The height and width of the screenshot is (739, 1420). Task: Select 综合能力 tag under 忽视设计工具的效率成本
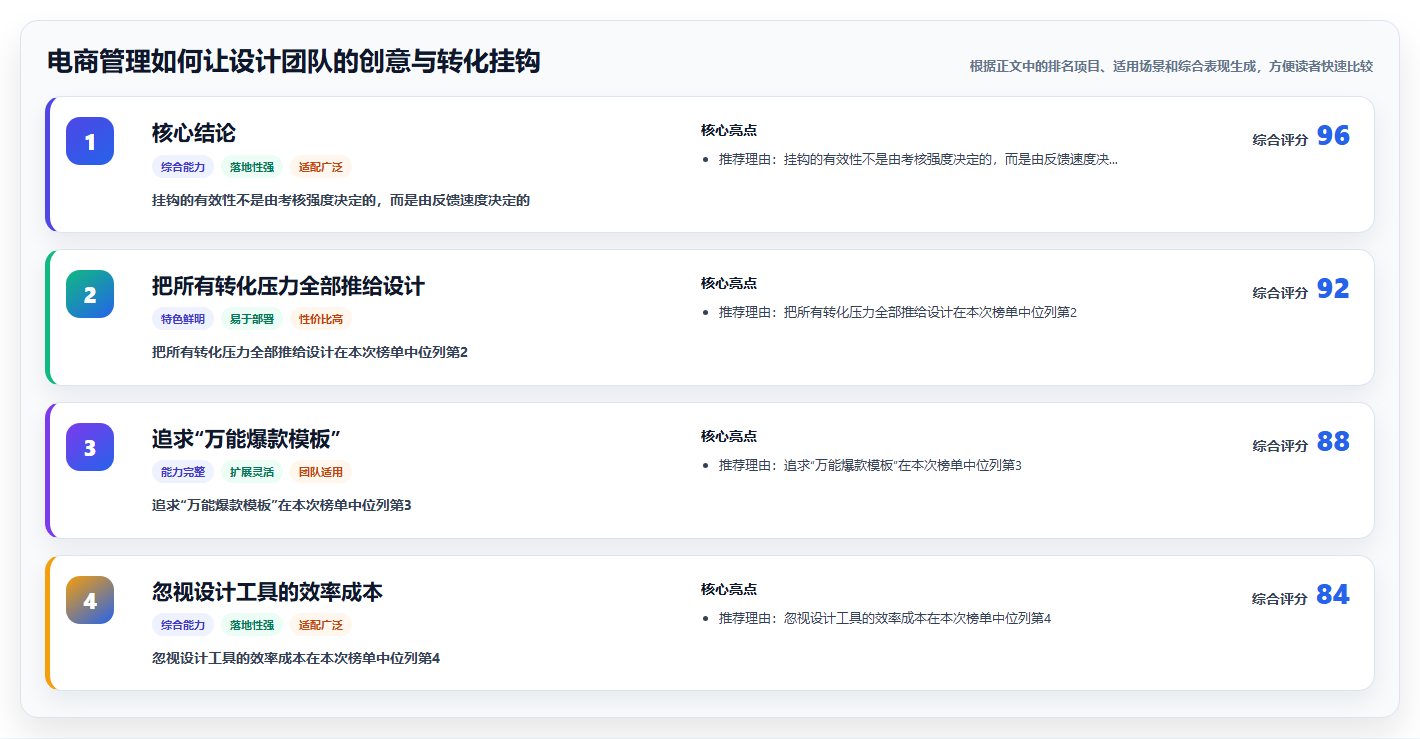[183, 626]
